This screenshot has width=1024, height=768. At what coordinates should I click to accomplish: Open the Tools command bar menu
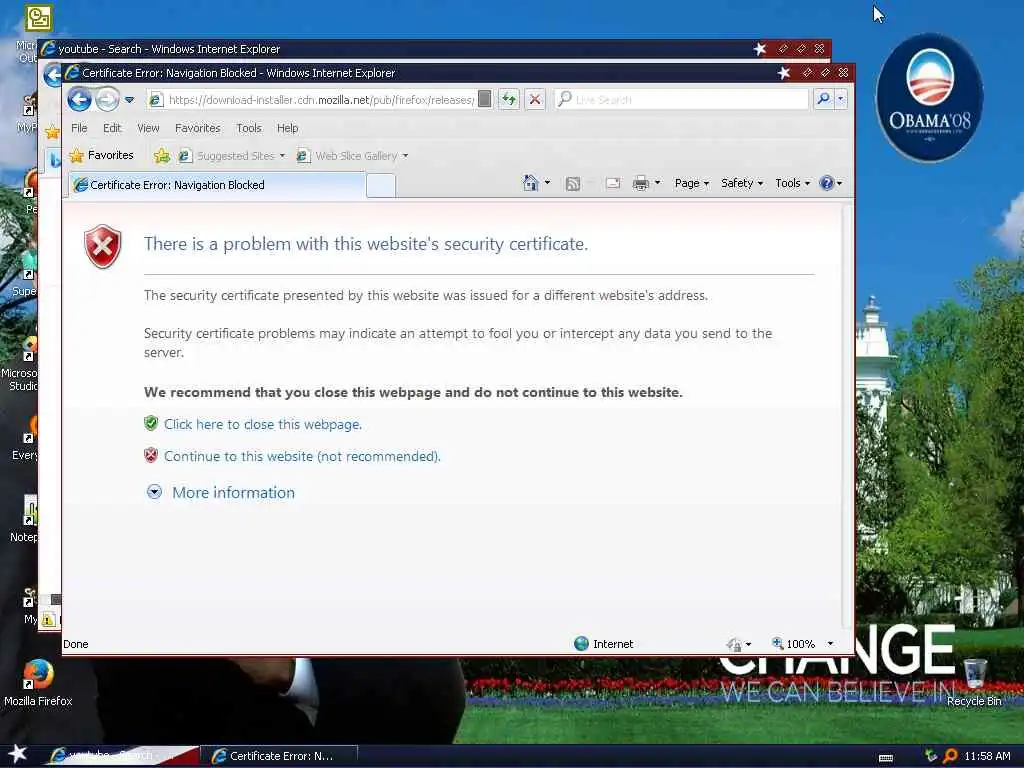click(x=792, y=184)
